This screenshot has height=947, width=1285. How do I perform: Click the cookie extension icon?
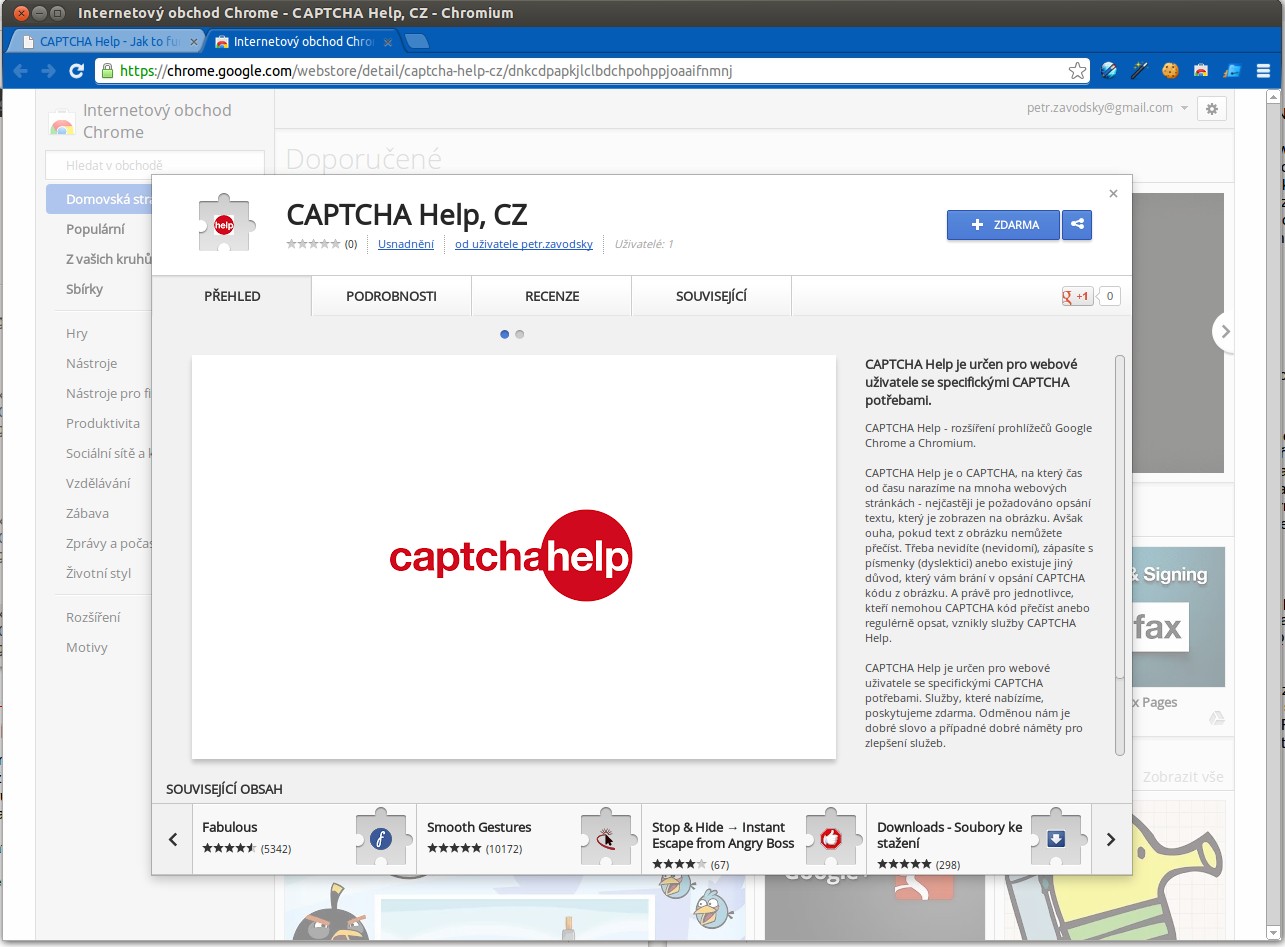pos(1170,71)
